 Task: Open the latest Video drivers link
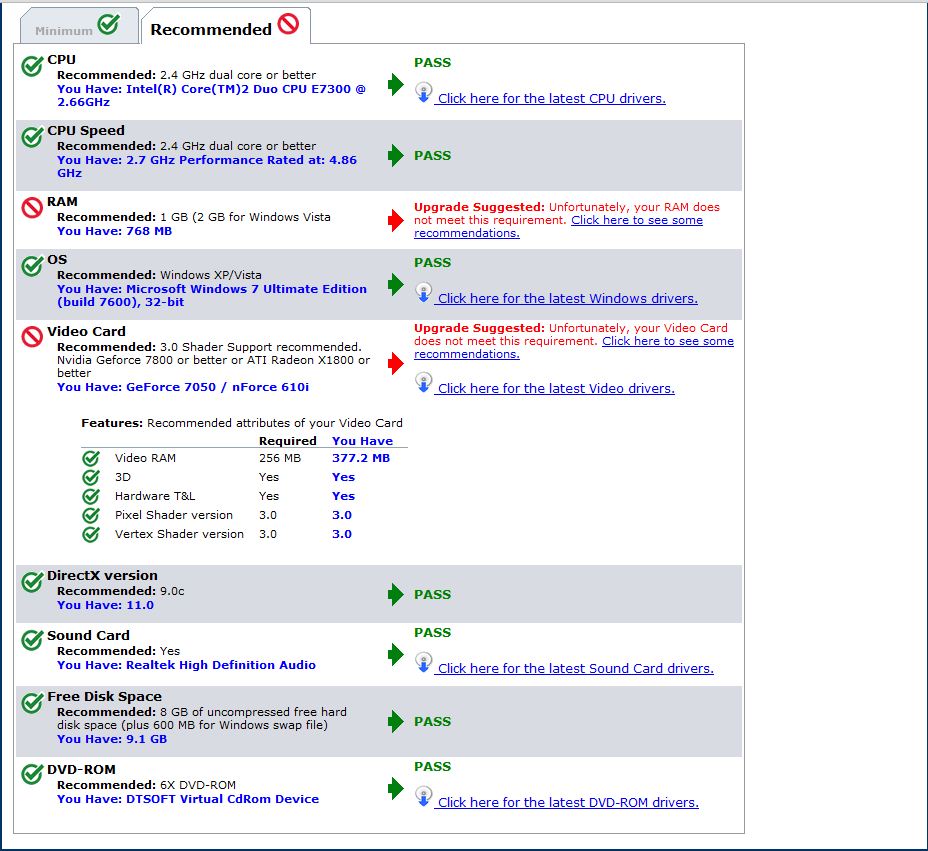[x=555, y=388]
